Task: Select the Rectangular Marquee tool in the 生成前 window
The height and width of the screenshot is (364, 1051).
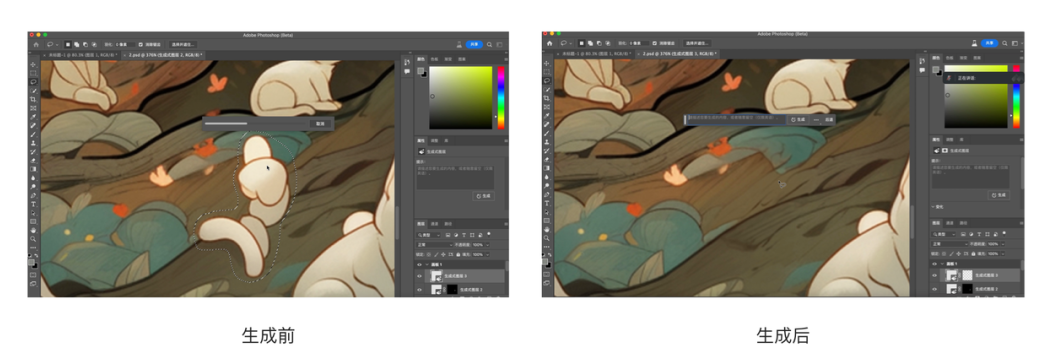Action: 33,73
